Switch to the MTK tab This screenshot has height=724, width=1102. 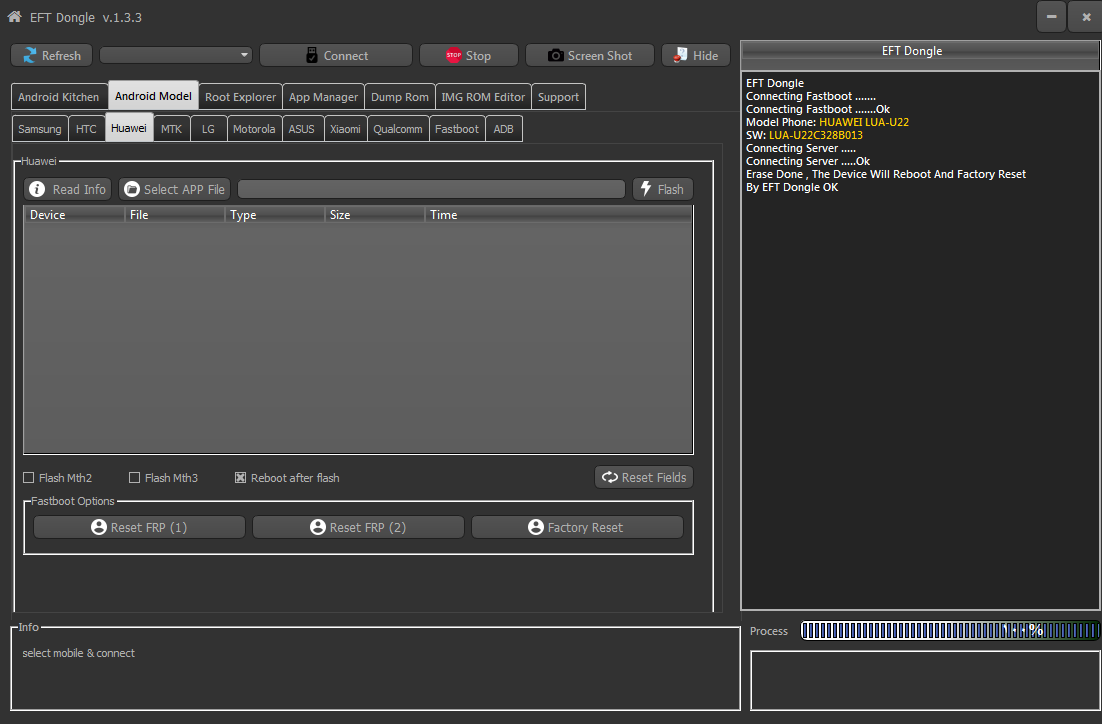[x=171, y=129]
